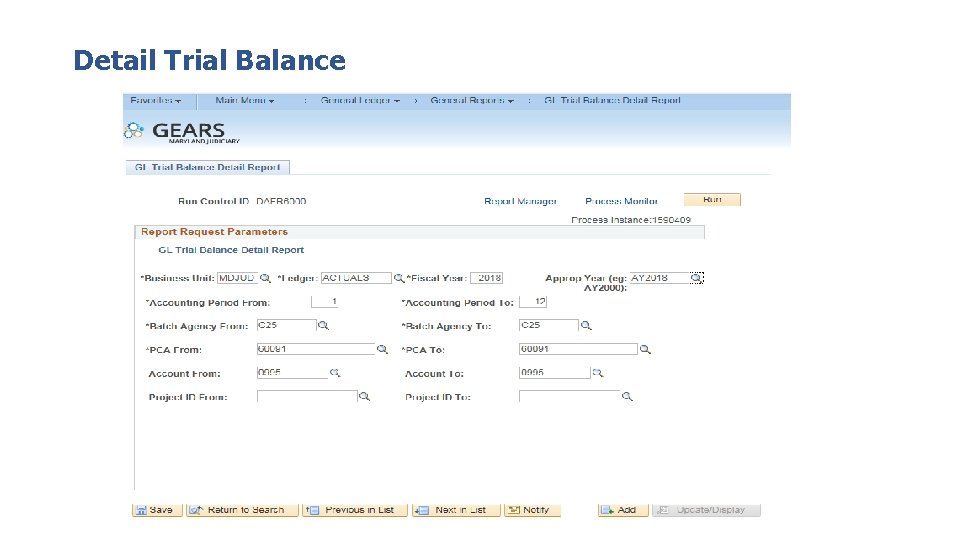Open Batch Agency To lookup
Screen dimensions: 960x540
point(586,326)
